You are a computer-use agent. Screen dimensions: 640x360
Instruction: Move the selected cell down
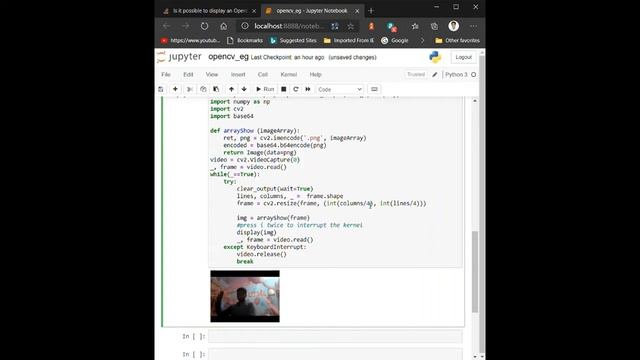click(244, 89)
